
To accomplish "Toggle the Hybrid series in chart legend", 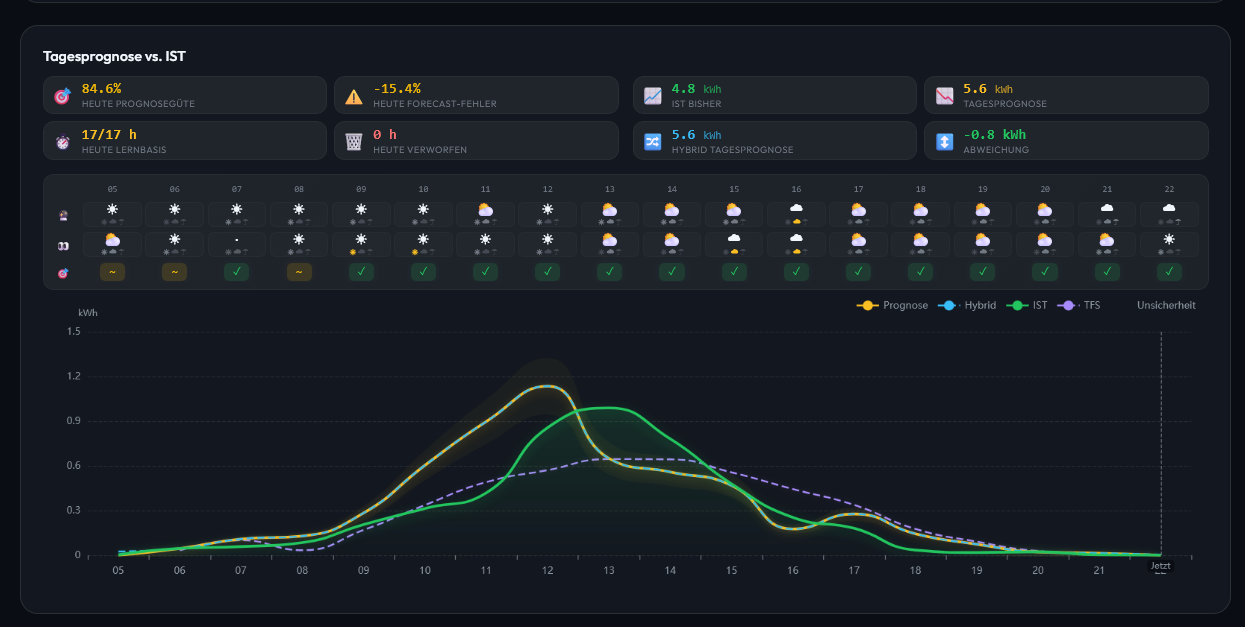I will (967, 305).
